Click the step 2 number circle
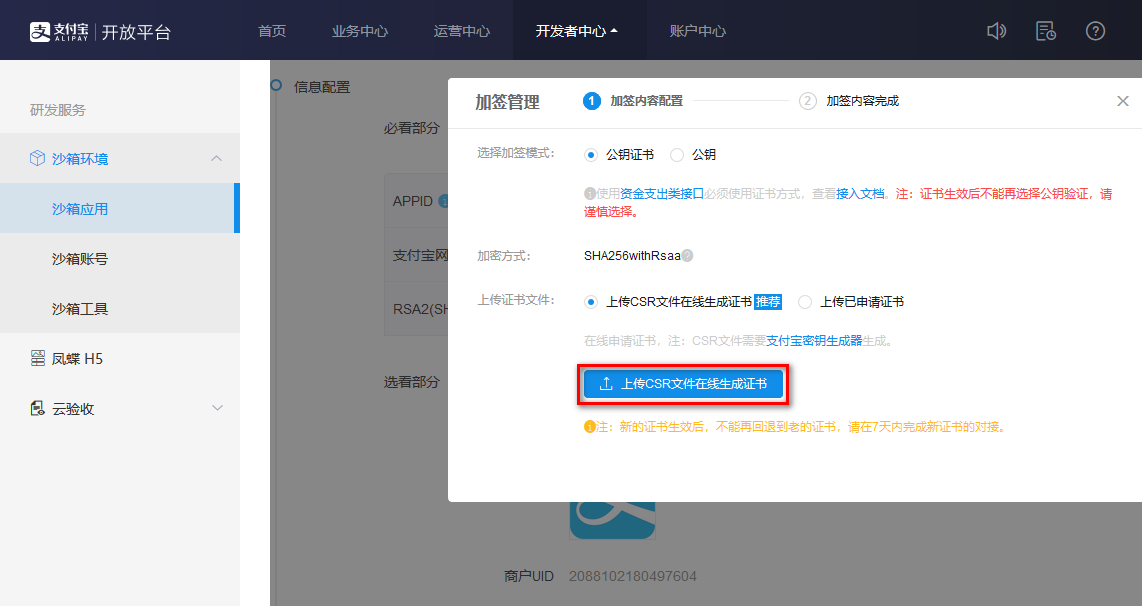1142x606 pixels. point(808,101)
